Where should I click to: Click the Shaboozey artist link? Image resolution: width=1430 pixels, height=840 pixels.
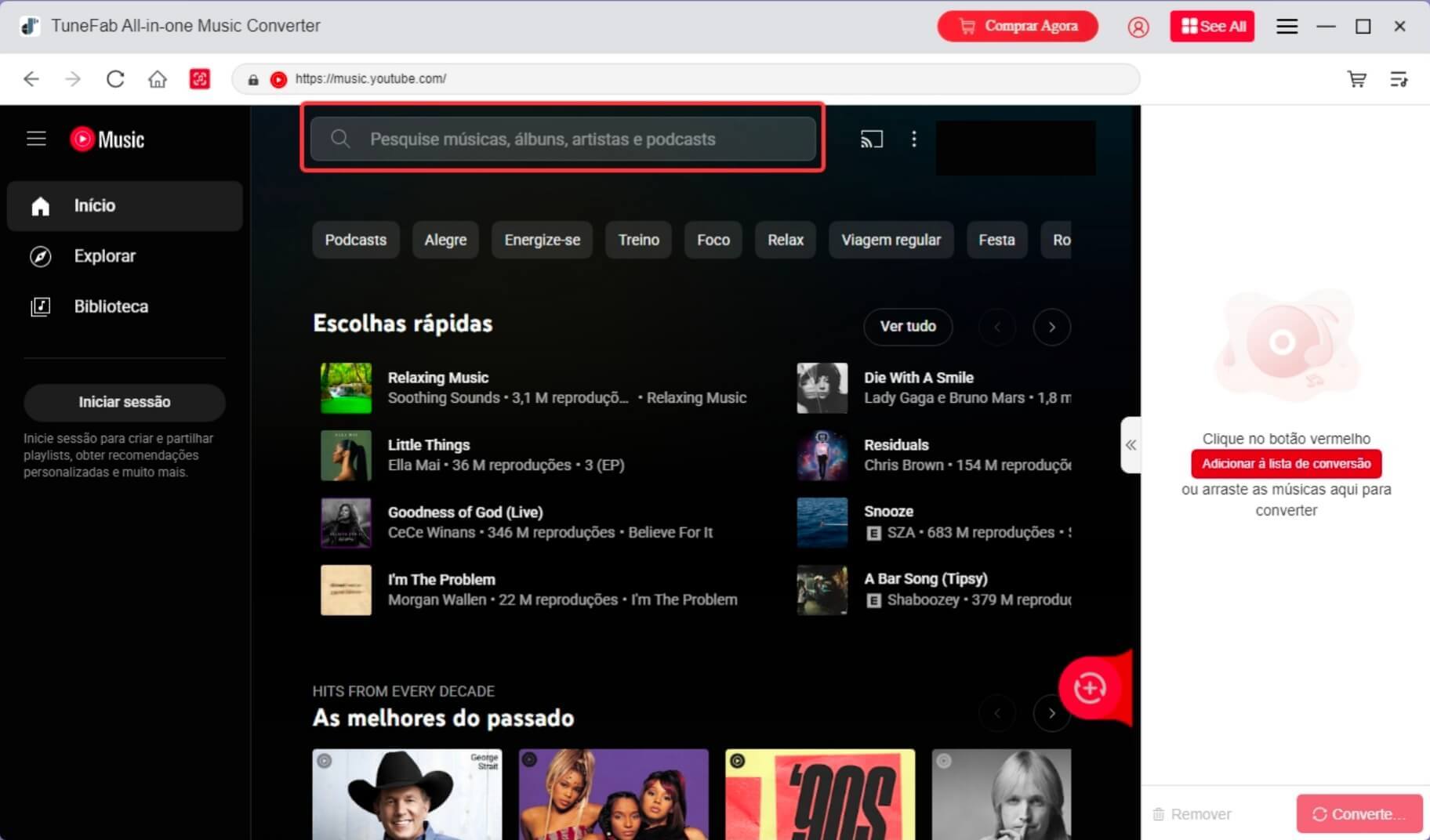coord(923,600)
